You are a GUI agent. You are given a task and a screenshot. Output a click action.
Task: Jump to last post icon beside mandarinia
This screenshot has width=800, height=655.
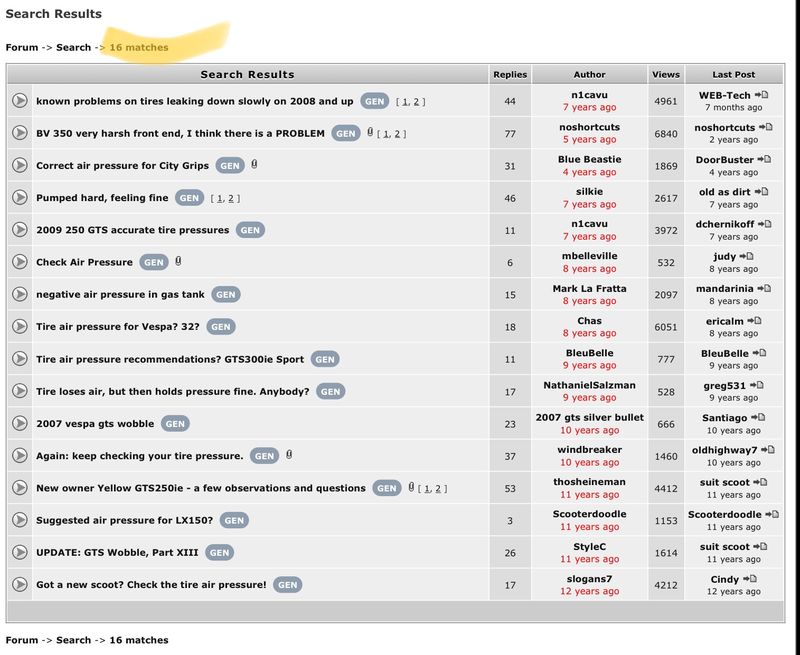(x=764, y=288)
